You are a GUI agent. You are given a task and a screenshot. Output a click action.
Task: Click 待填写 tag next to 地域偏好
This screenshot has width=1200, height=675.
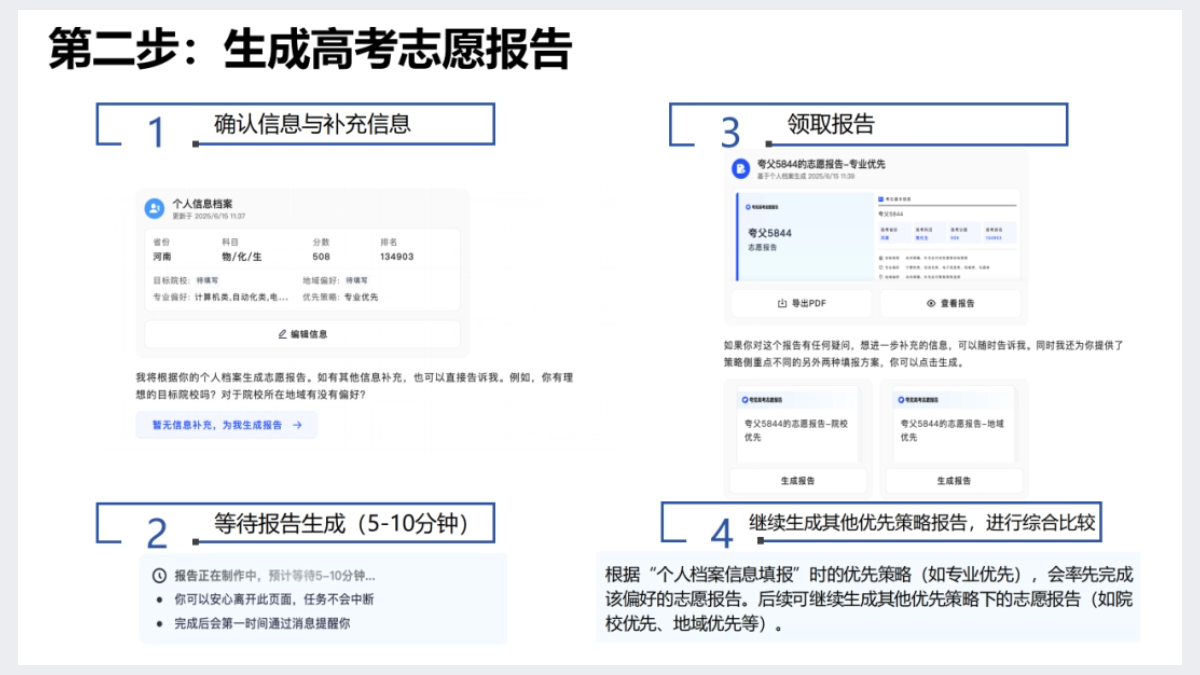coord(357,281)
